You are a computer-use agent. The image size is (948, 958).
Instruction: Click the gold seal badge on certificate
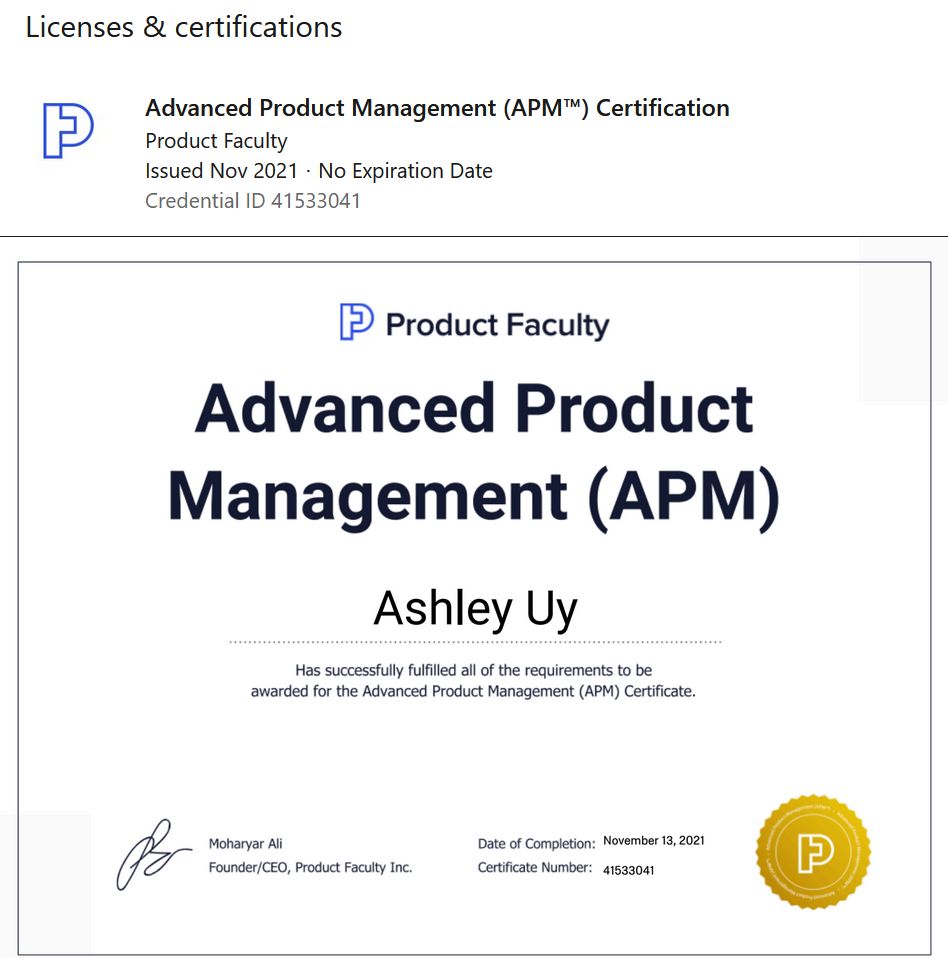click(x=813, y=851)
